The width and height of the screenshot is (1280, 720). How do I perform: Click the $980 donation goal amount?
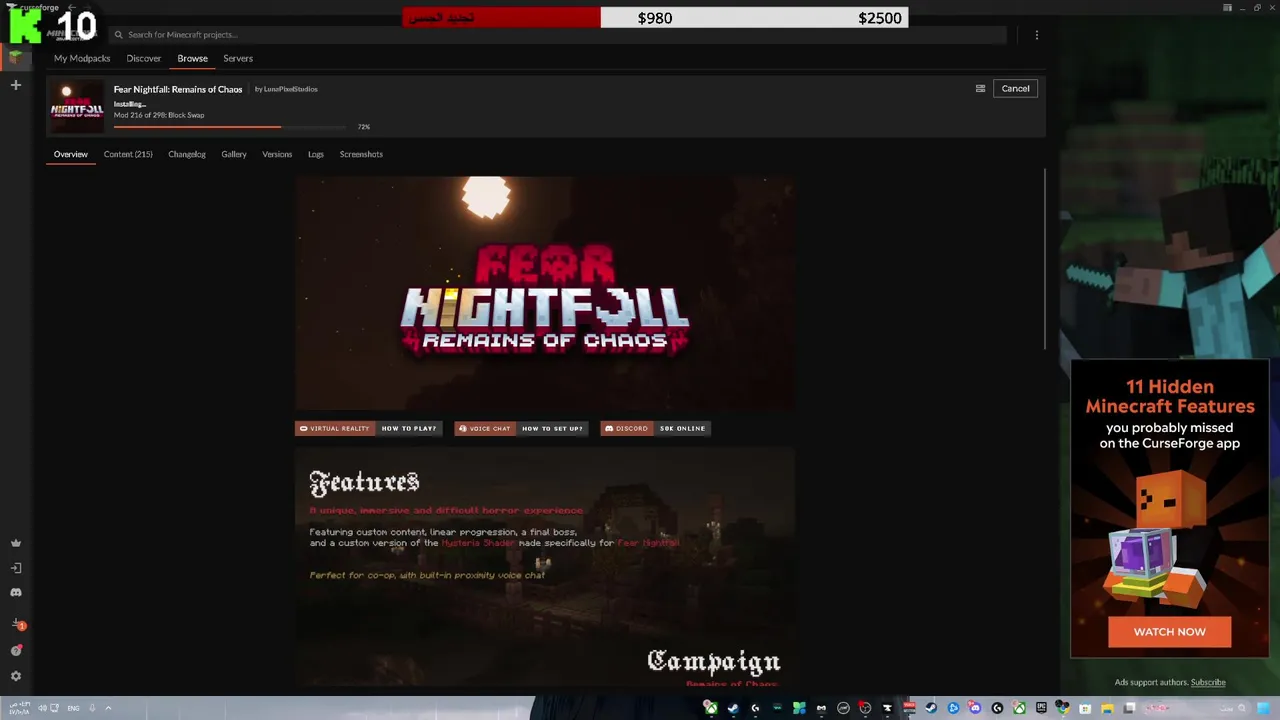click(655, 18)
